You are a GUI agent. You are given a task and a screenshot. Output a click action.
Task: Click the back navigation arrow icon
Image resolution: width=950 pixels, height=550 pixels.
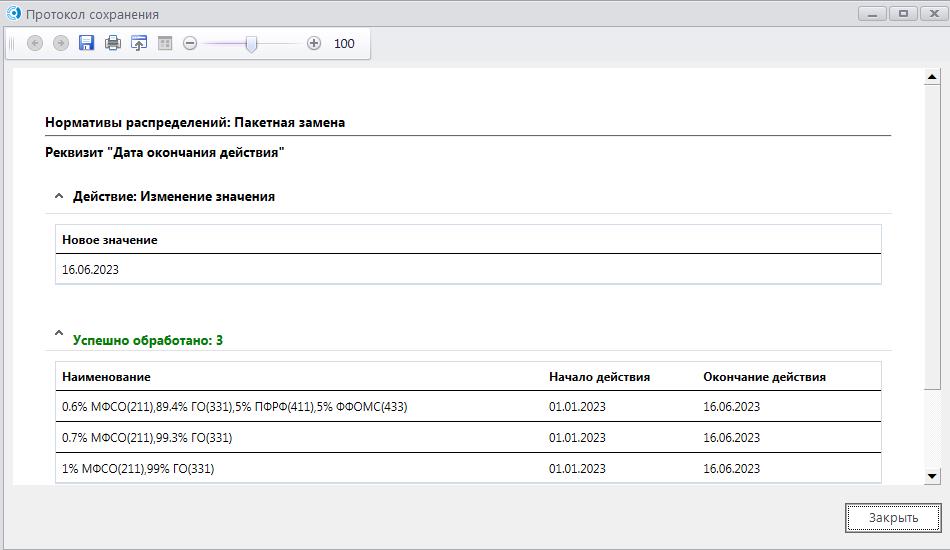35,43
